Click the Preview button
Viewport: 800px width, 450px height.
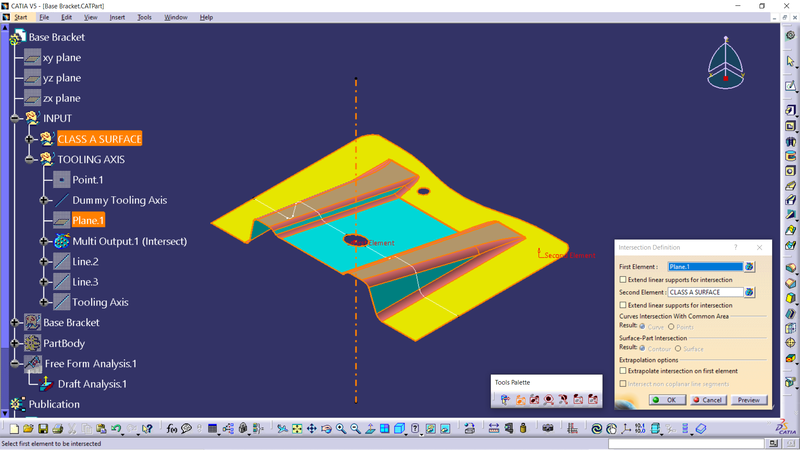[748, 400]
